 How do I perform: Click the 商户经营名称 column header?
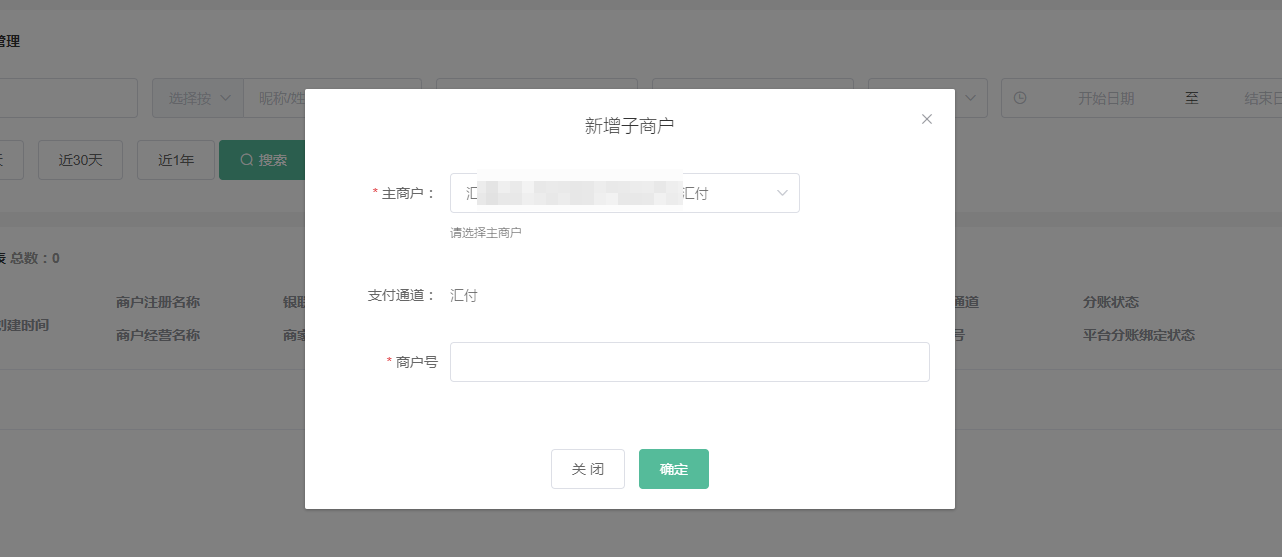tap(158, 335)
